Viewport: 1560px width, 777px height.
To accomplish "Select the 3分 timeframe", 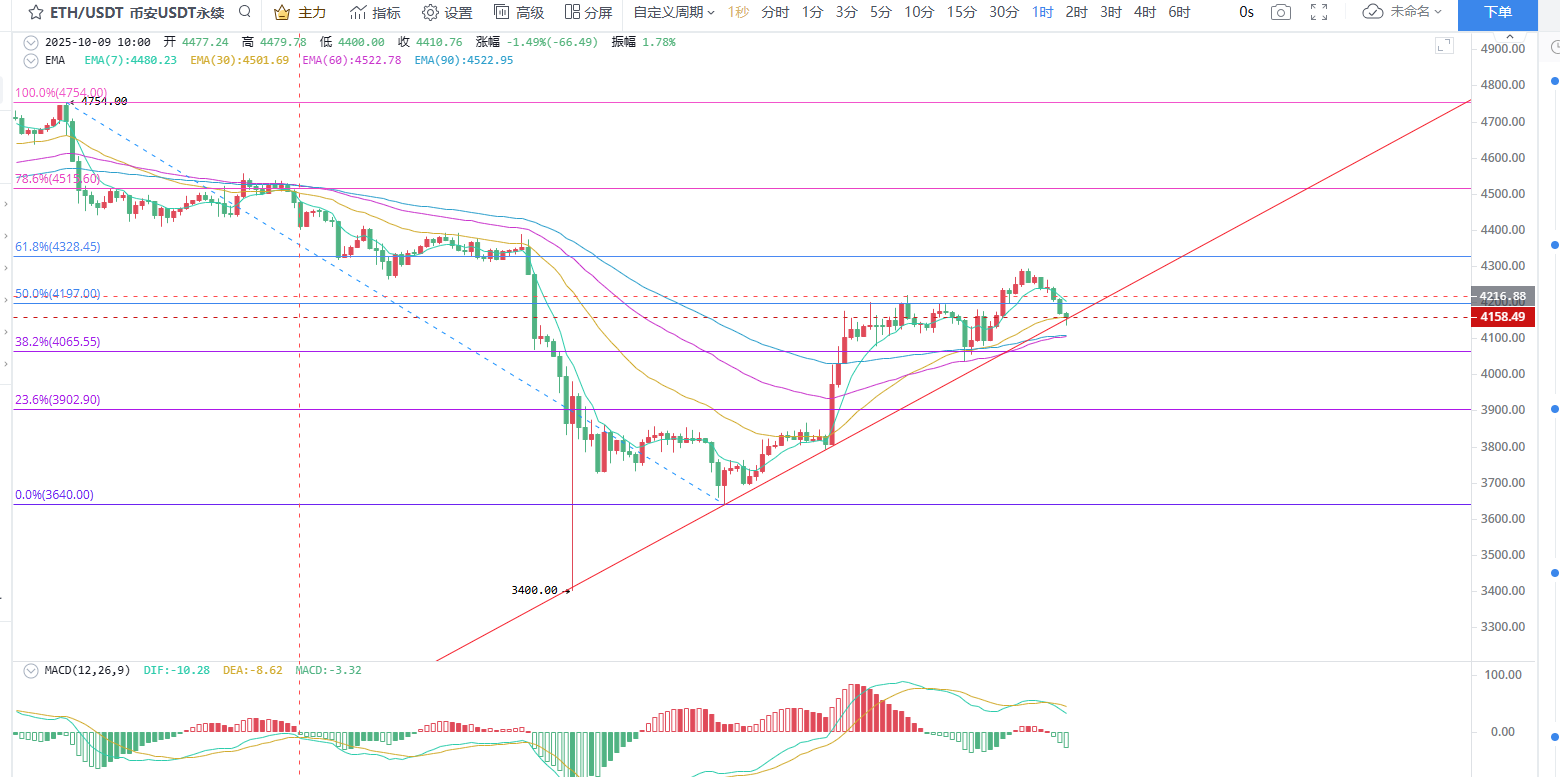I will [x=846, y=13].
